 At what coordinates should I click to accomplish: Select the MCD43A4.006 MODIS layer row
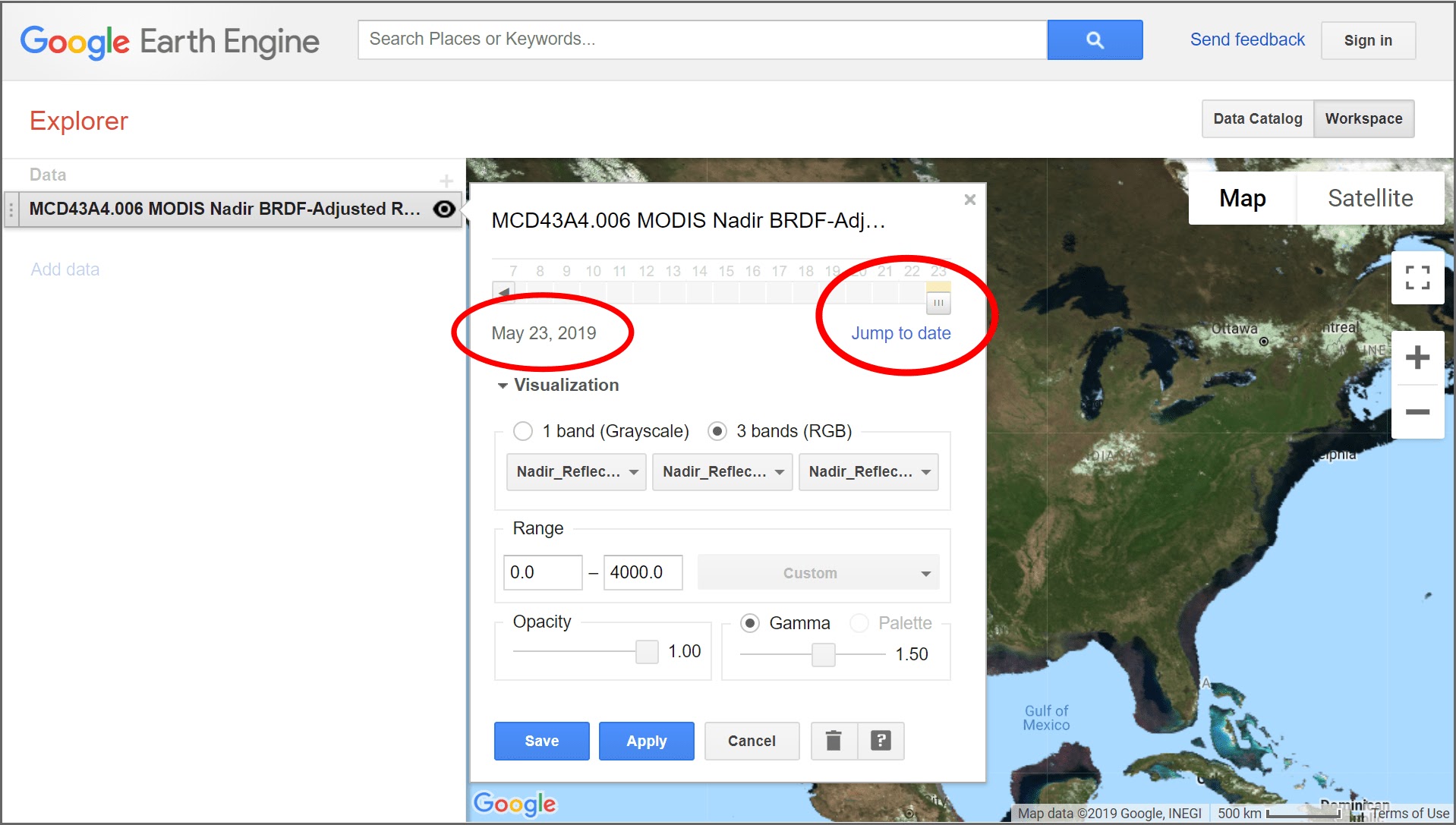tap(232, 209)
